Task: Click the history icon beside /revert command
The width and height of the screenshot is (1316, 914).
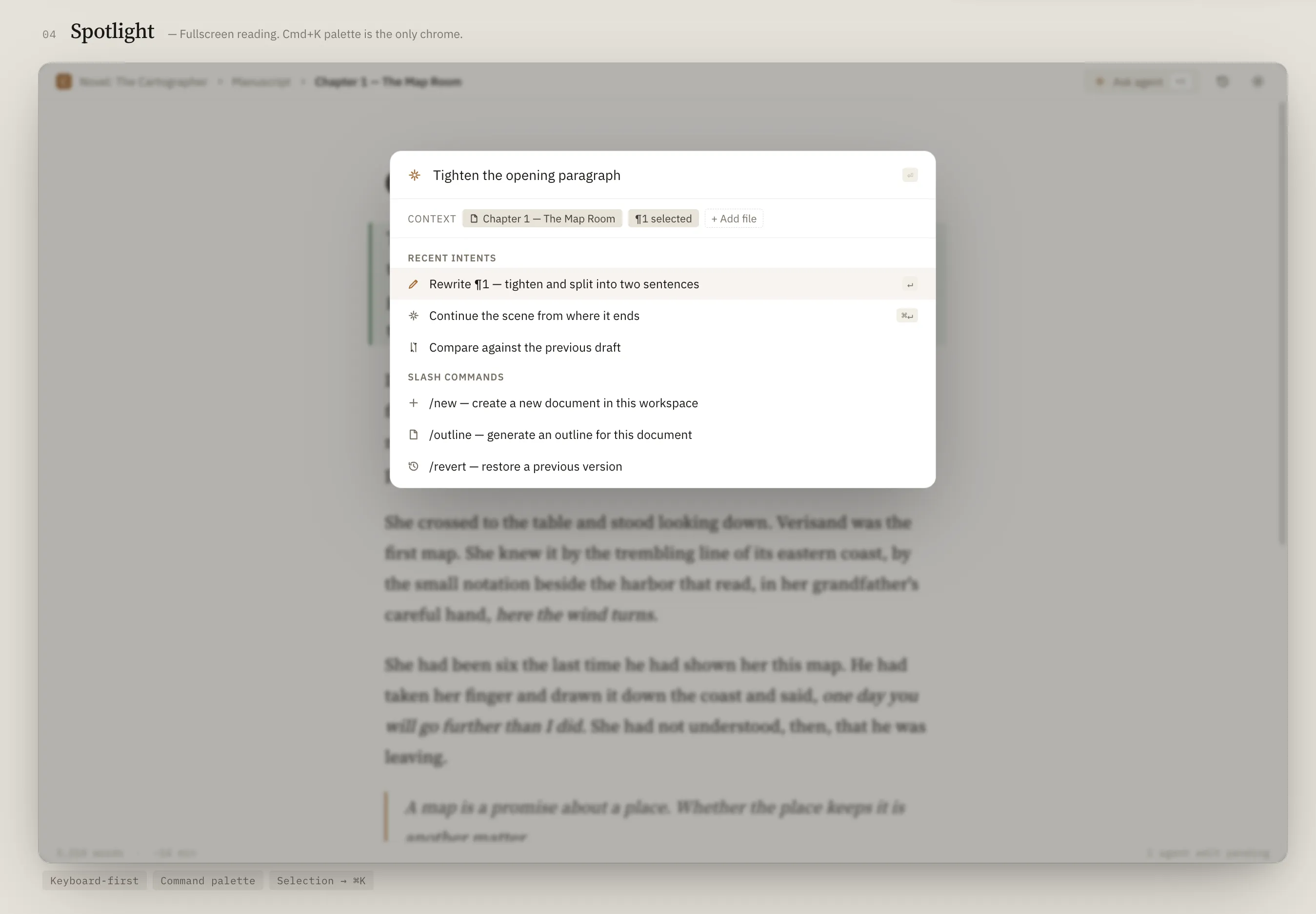Action: coord(414,466)
